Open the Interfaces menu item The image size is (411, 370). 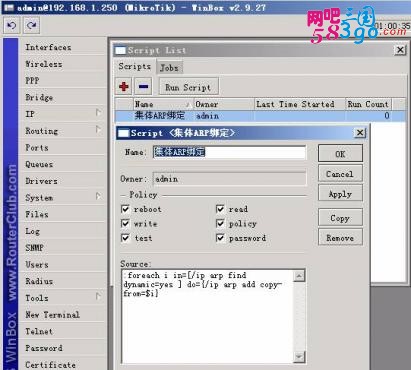(x=48, y=47)
